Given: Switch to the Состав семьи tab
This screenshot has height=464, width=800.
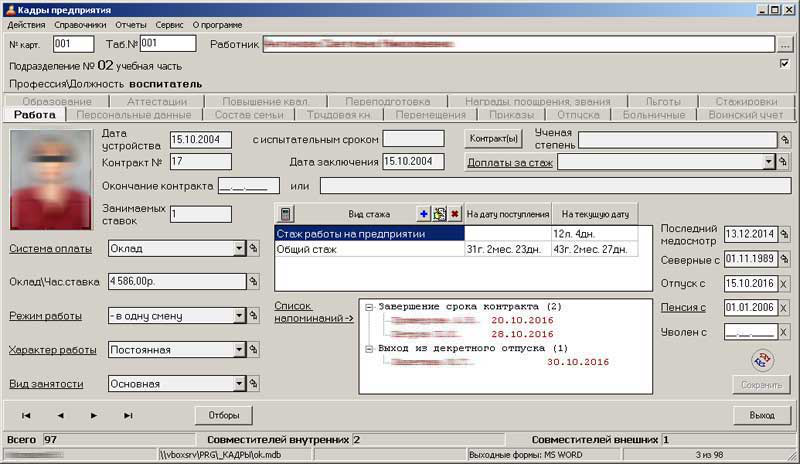Looking at the screenshot, I should [249, 114].
